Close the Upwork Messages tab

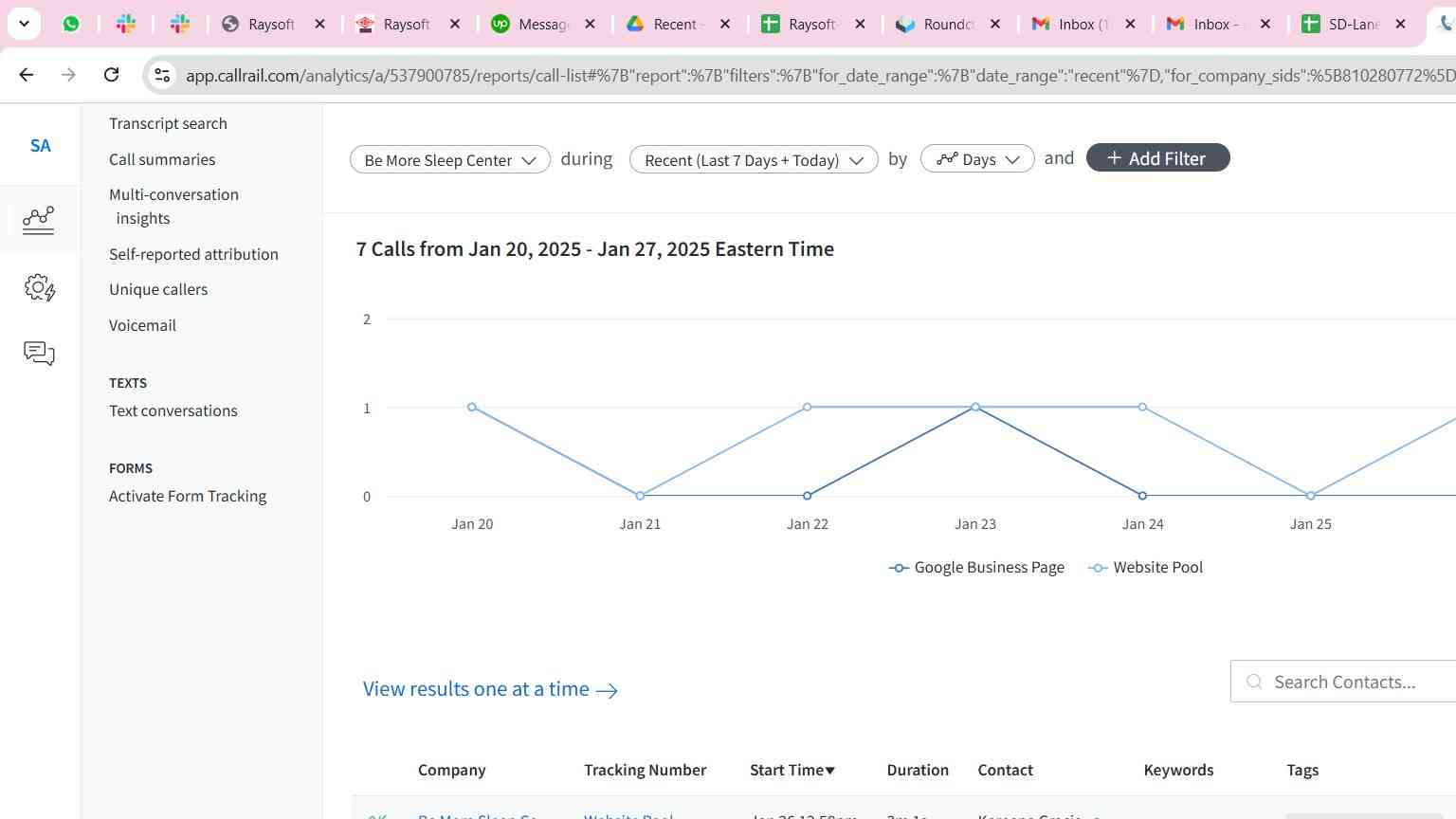pyautogui.click(x=591, y=24)
